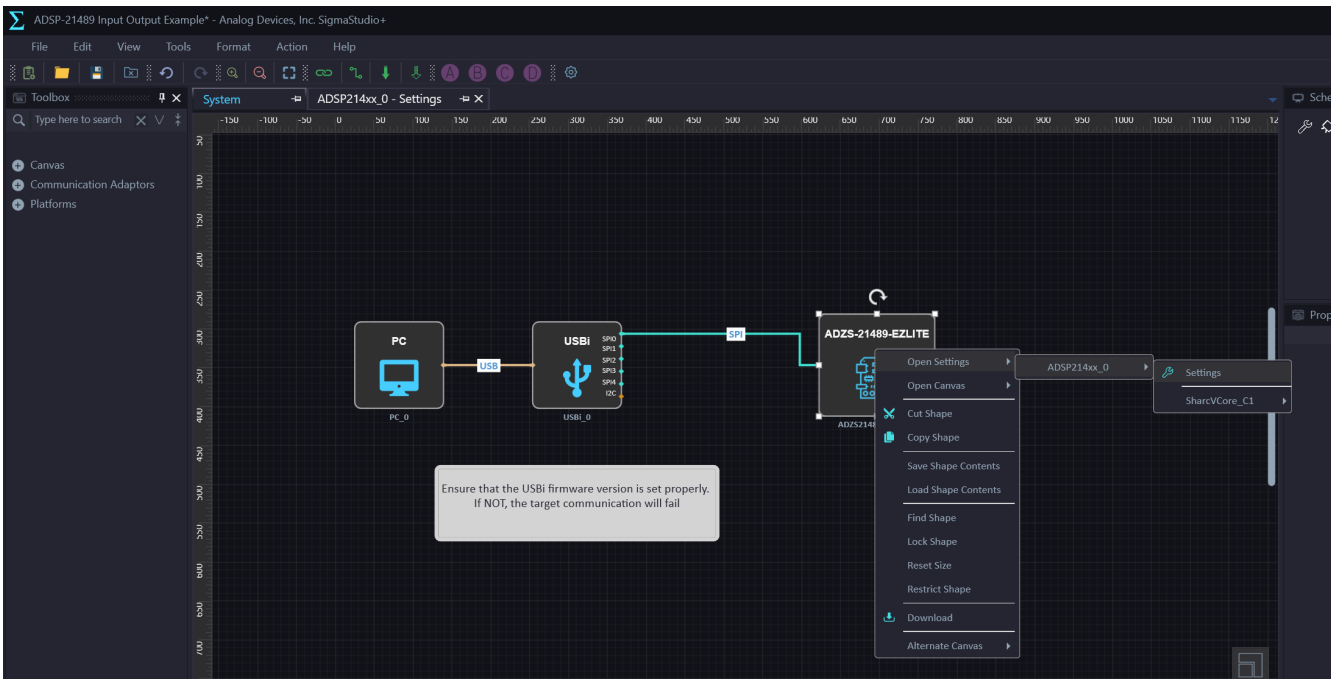The image size is (1339, 690).
Task: Choose Copy Shape in context menu
Action: coord(947,437)
